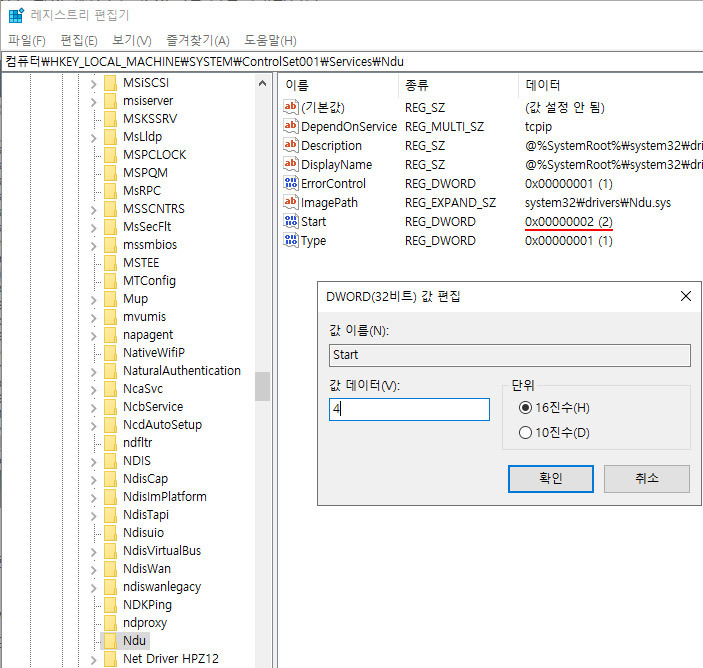Click the MSiSCSI folder icon

pyautogui.click(x=110, y=83)
